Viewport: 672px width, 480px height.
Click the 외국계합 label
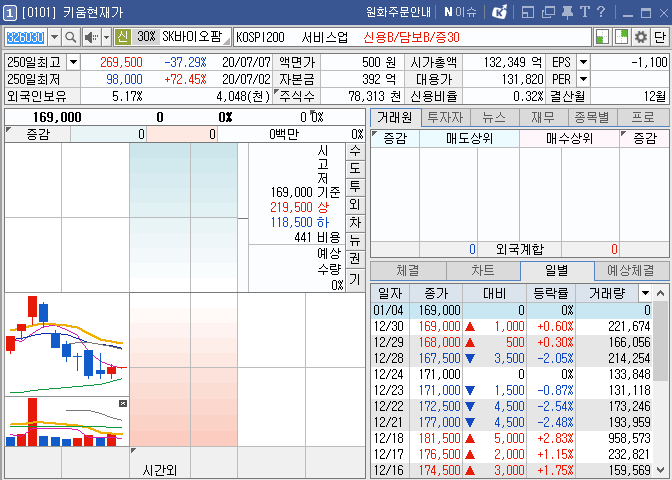tap(519, 249)
